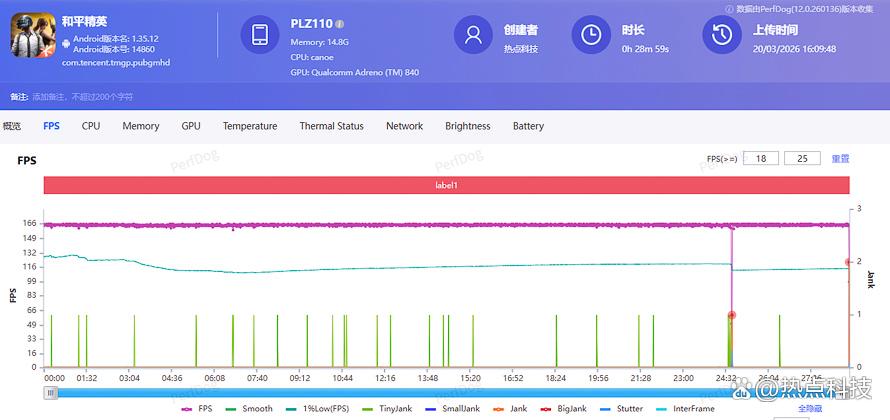Open the Memory tab

(141, 126)
